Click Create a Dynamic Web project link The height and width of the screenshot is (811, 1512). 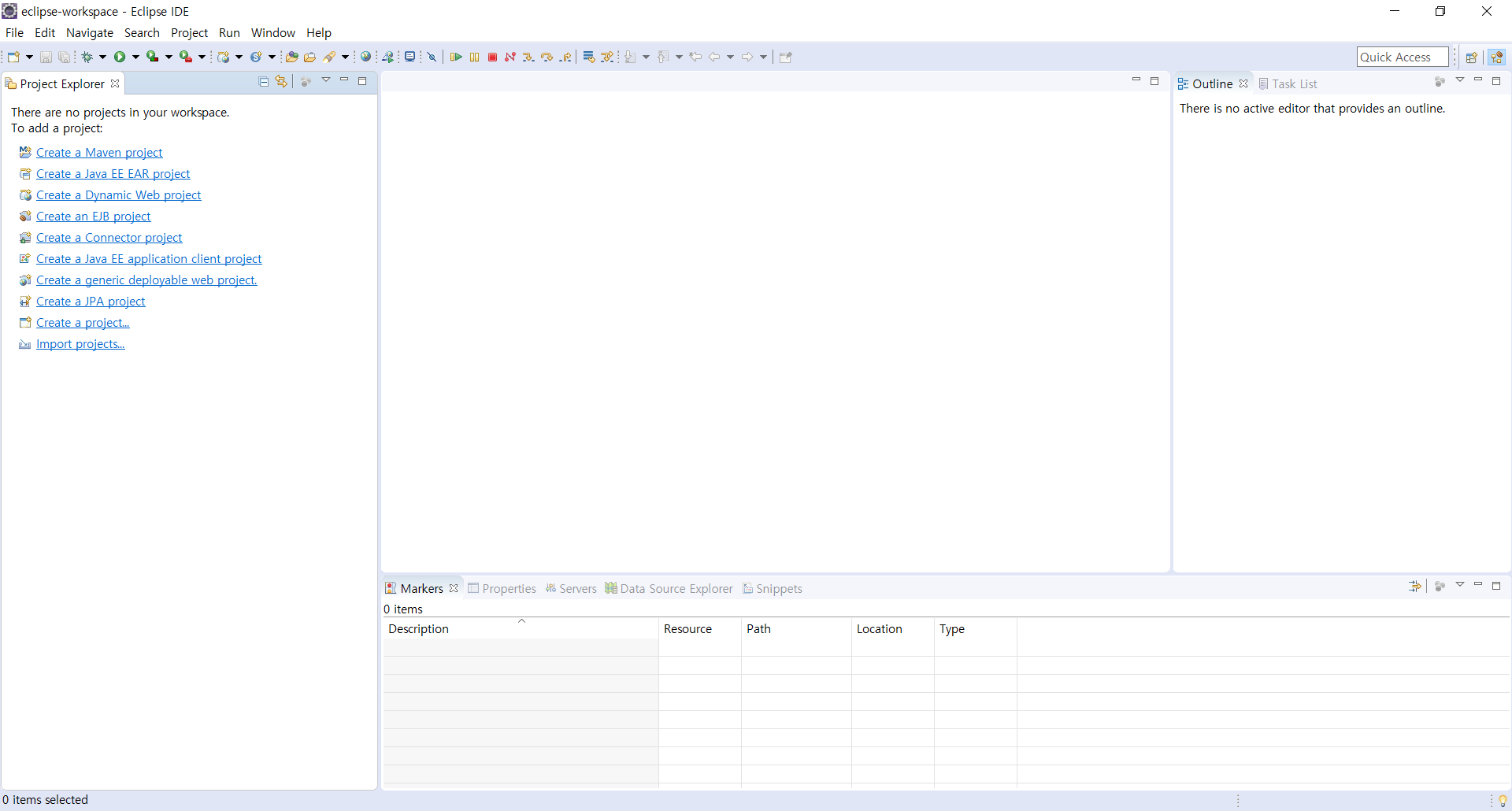(x=119, y=194)
